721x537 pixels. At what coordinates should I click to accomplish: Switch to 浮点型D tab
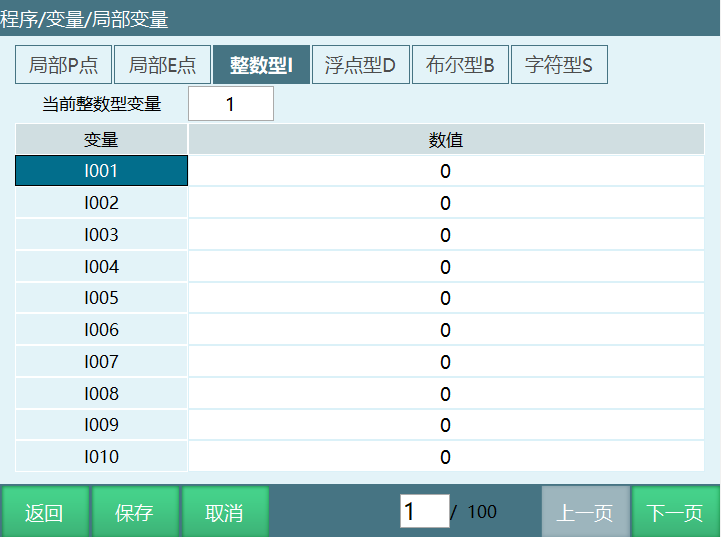click(360, 66)
